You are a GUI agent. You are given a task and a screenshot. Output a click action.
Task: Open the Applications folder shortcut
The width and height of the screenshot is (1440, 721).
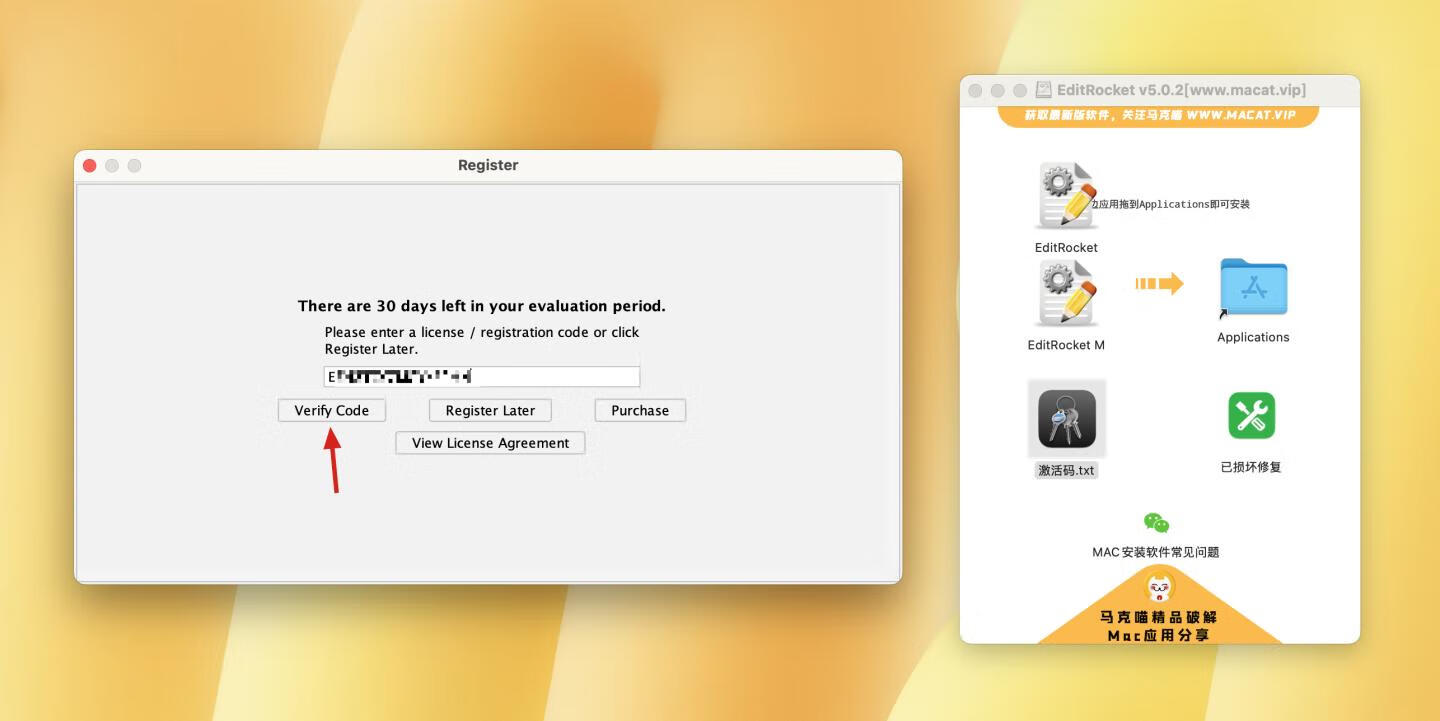click(1252, 287)
